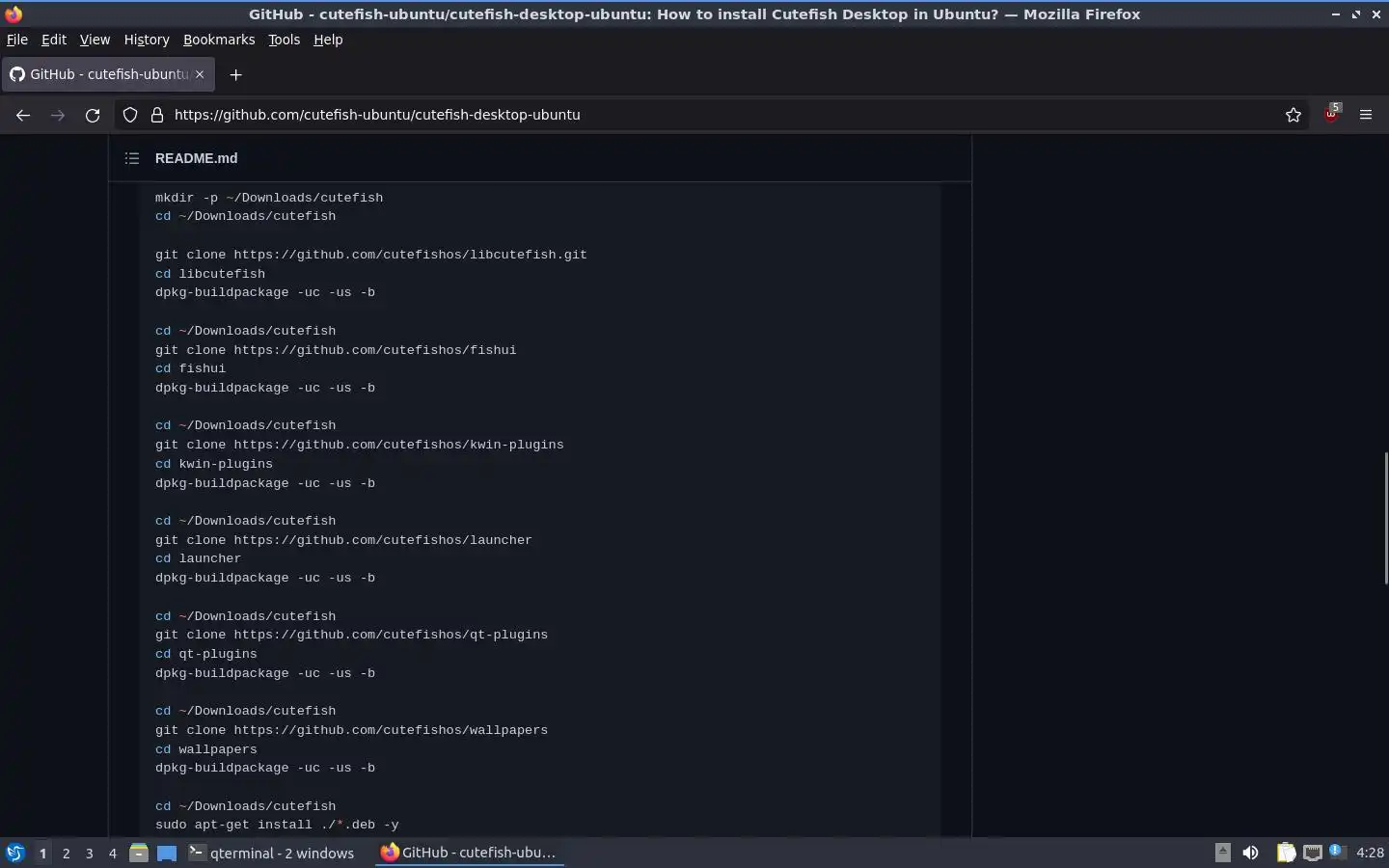Image resolution: width=1389 pixels, height=868 pixels.
Task: Activate GitHub Firefox taskbar button
Action: click(x=469, y=853)
